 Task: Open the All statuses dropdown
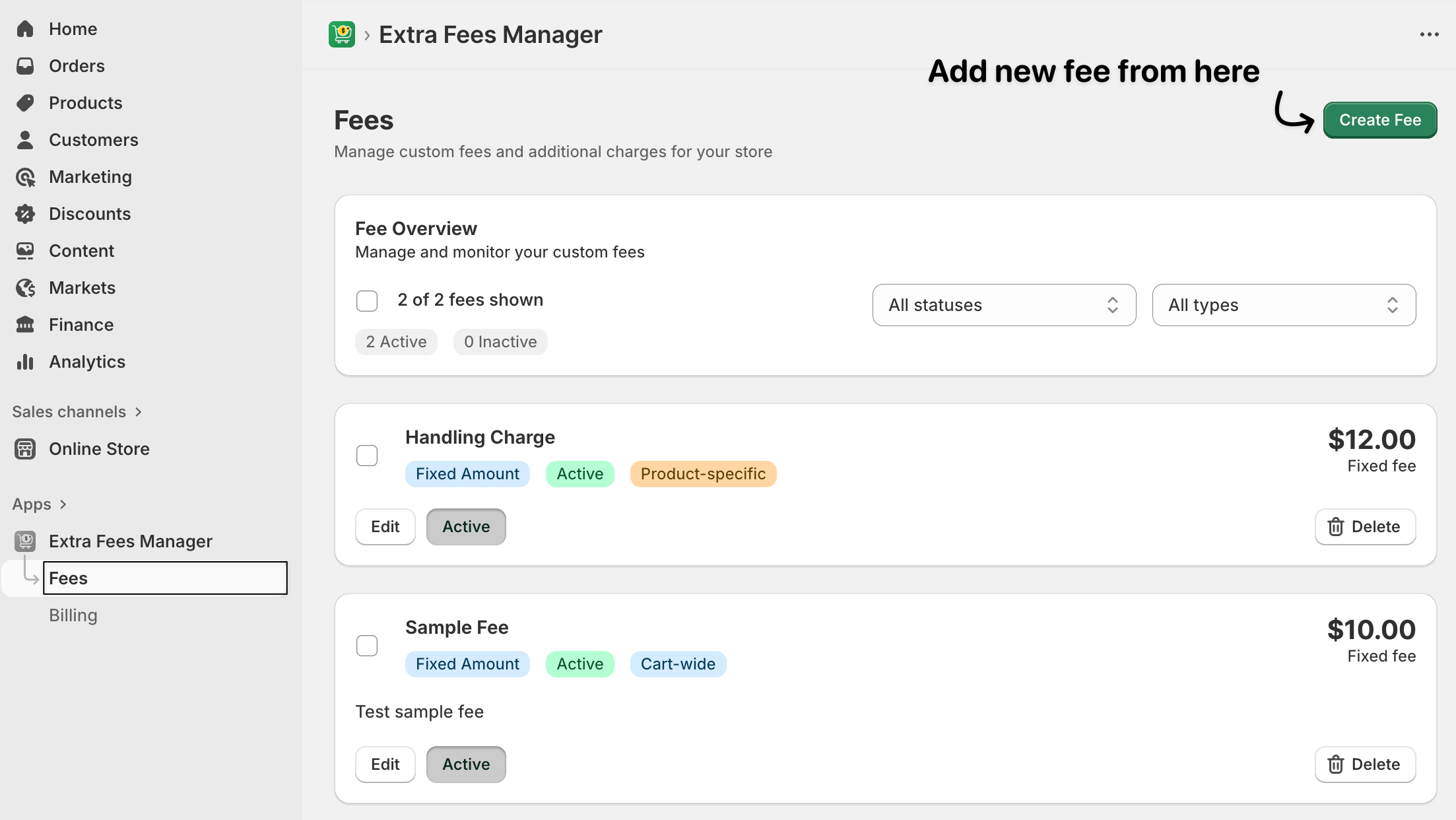pos(1004,305)
